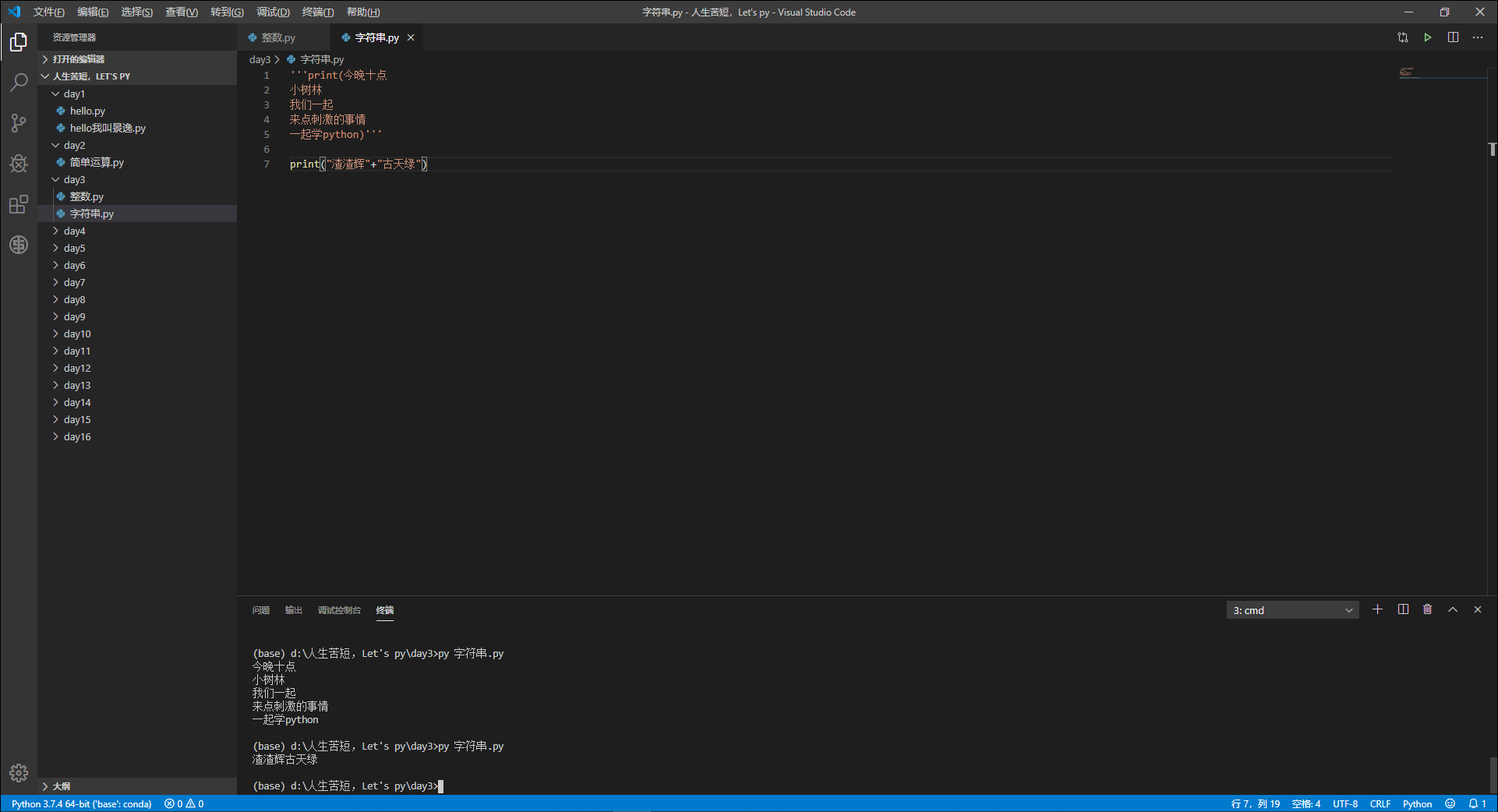Screen dimensions: 1498x812
Task: Open the Explorer view in activity bar
Action: [x=19, y=41]
